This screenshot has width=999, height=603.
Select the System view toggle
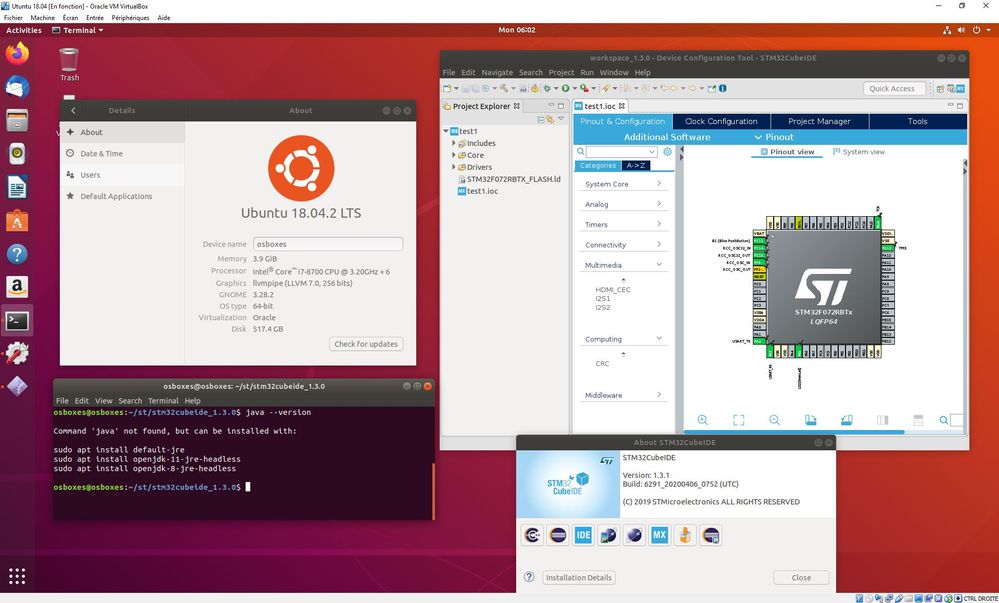[858, 152]
